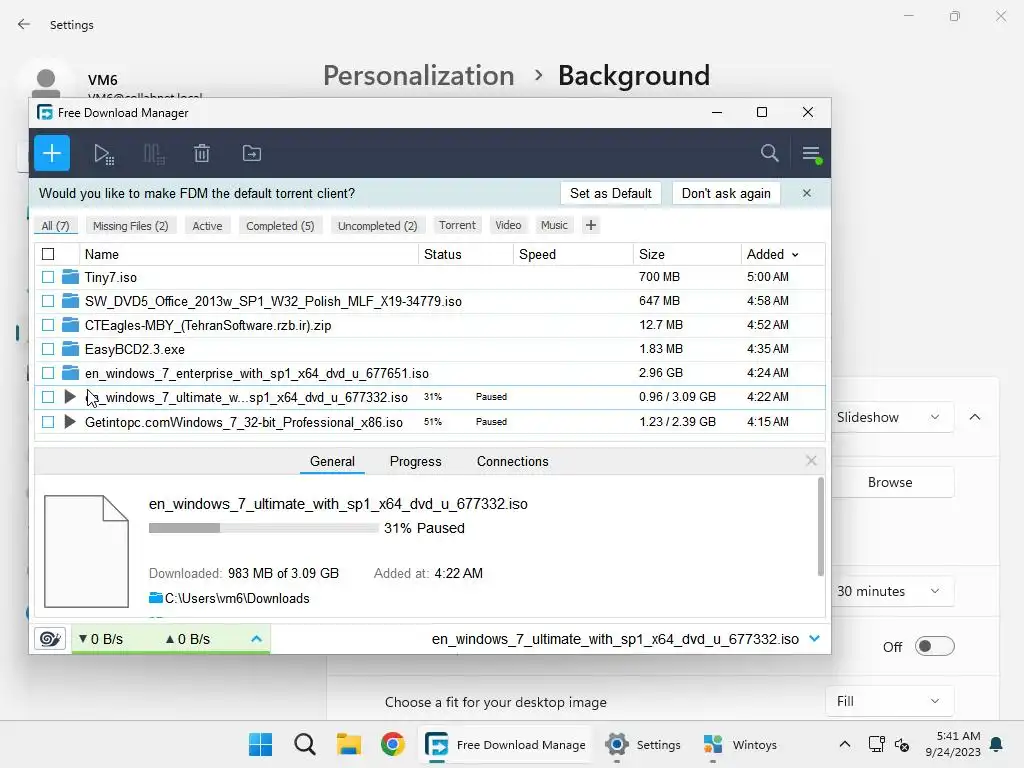1024x768 pixels.
Task: Check the EasyBCD2.3.exe checkbox
Action: tap(48, 349)
